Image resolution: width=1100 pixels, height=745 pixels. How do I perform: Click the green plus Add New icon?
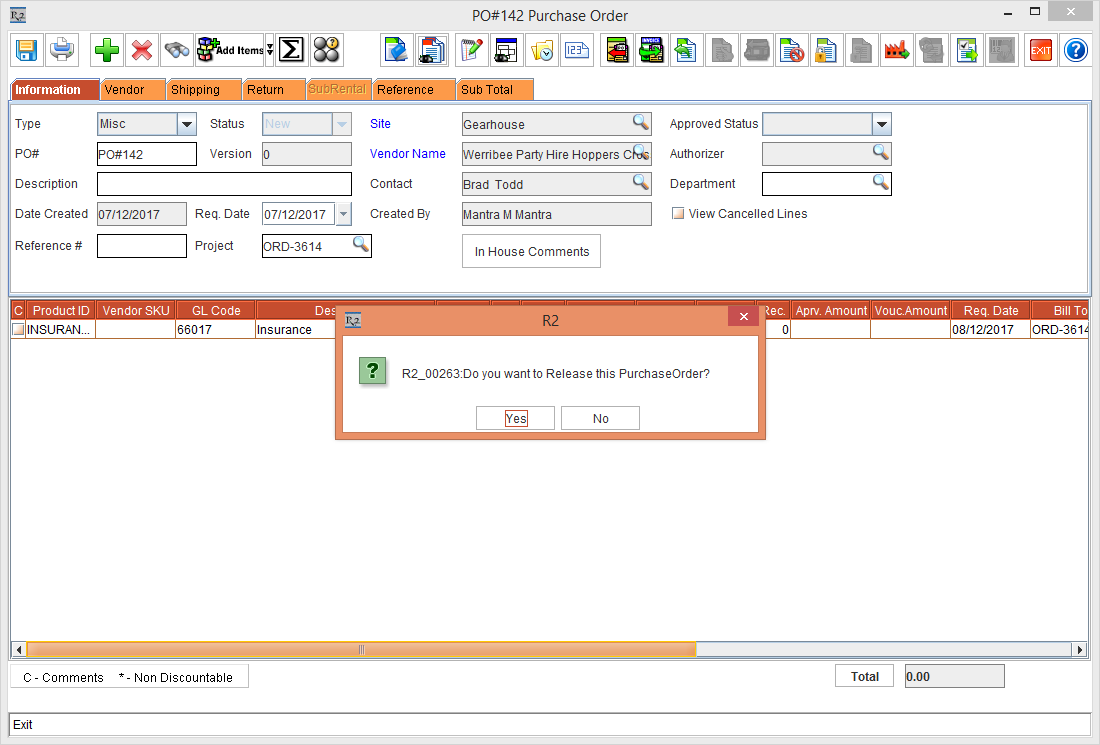tap(107, 49)
